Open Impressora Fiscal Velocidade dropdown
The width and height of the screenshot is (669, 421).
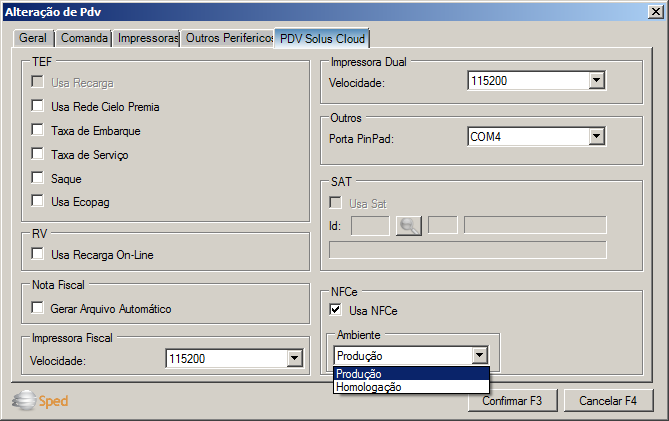coord(294,359)
